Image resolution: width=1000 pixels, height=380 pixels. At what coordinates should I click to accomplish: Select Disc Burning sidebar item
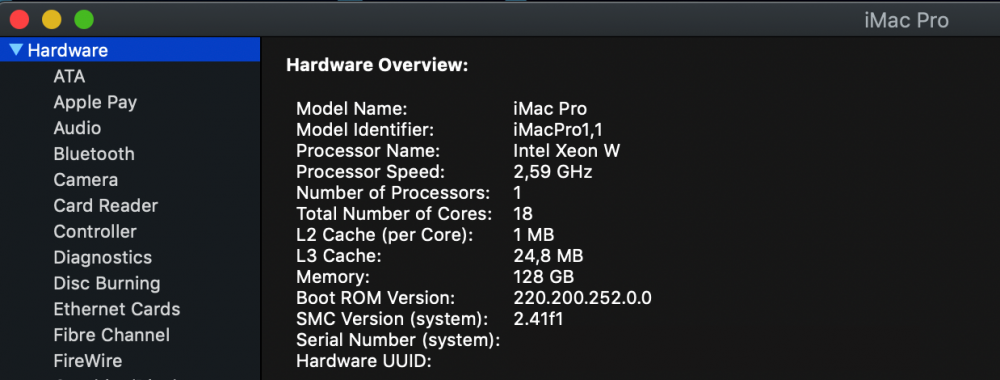[107, 284]
